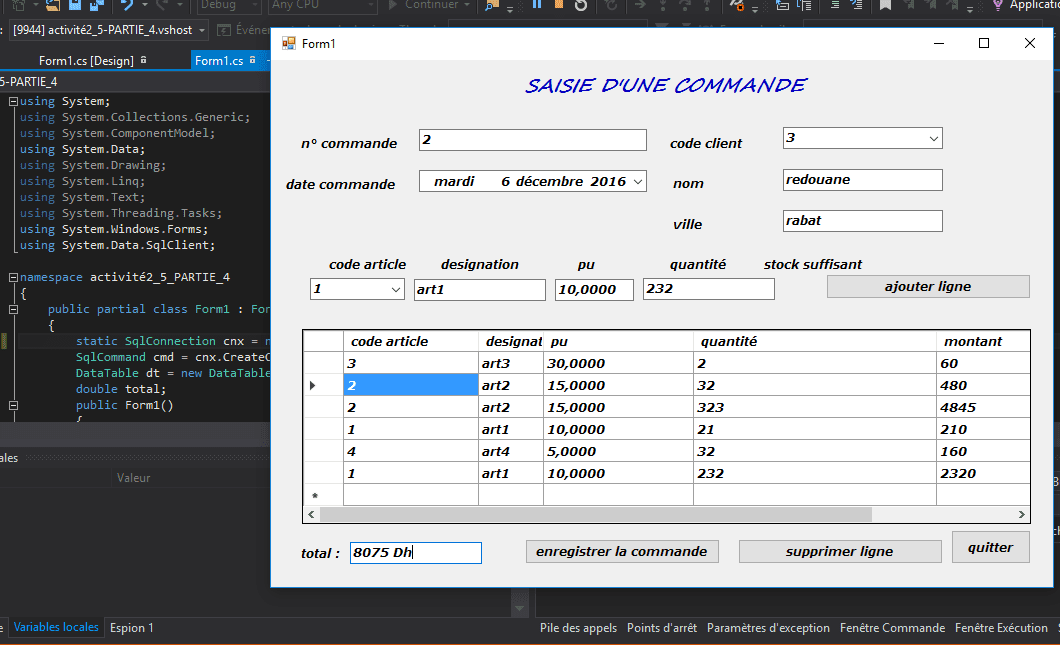Open the Pile des appels panel tab
The image size is (1060, 645).
point(577,628)
